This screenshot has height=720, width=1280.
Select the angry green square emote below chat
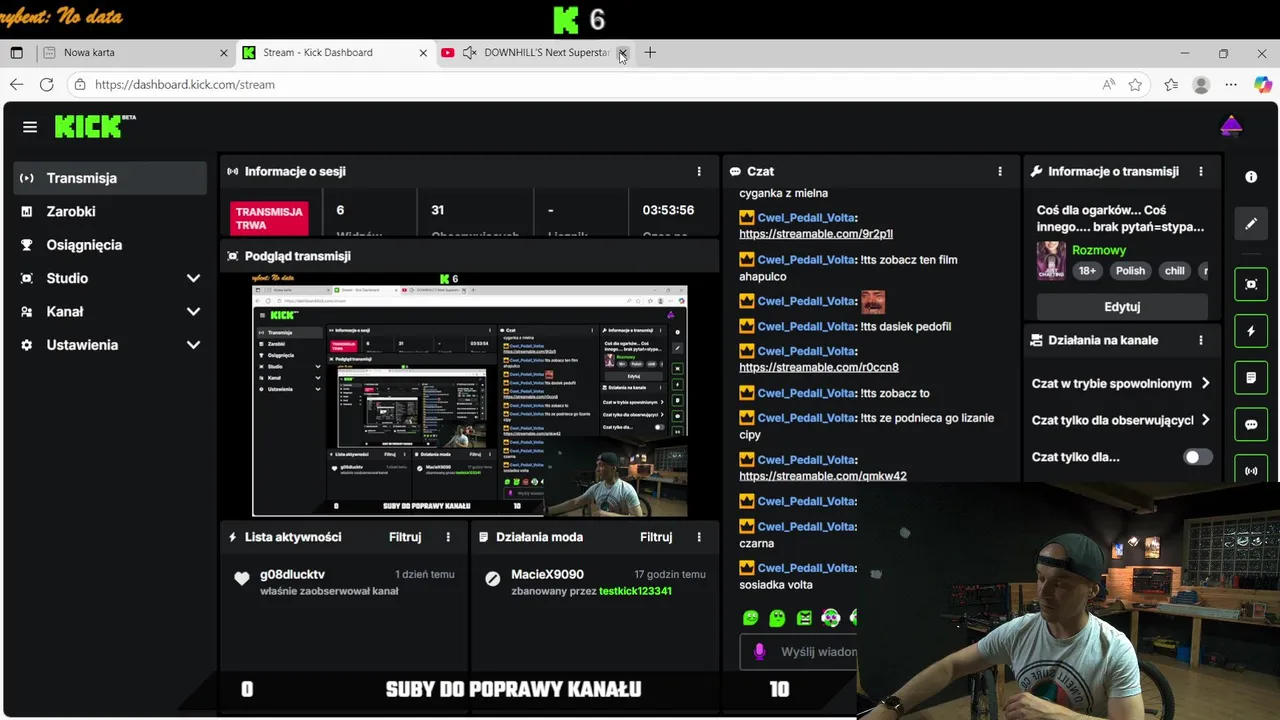(804, 618)
